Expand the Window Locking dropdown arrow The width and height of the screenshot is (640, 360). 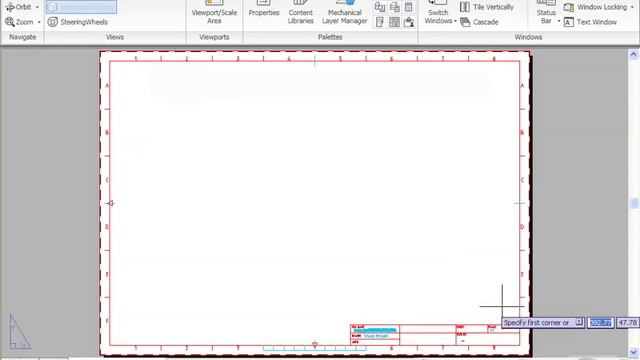click(632, 7)
